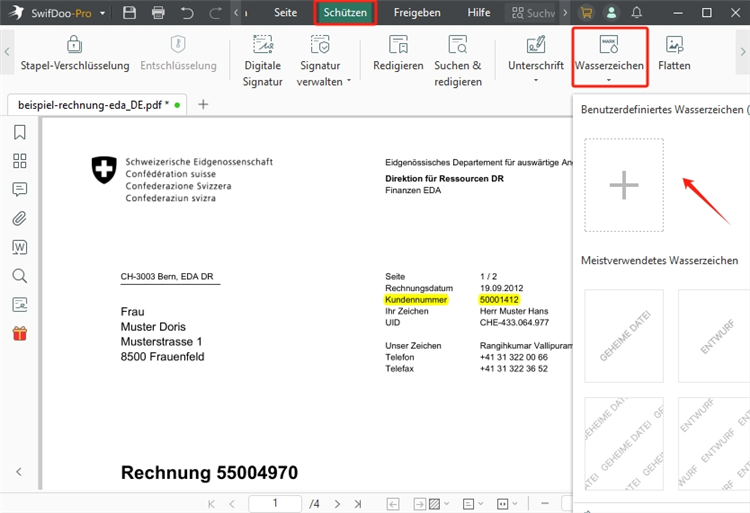Viewport: 750px width, 513px height.
Task: Undo the last action
Action: (x=187, y=12)
